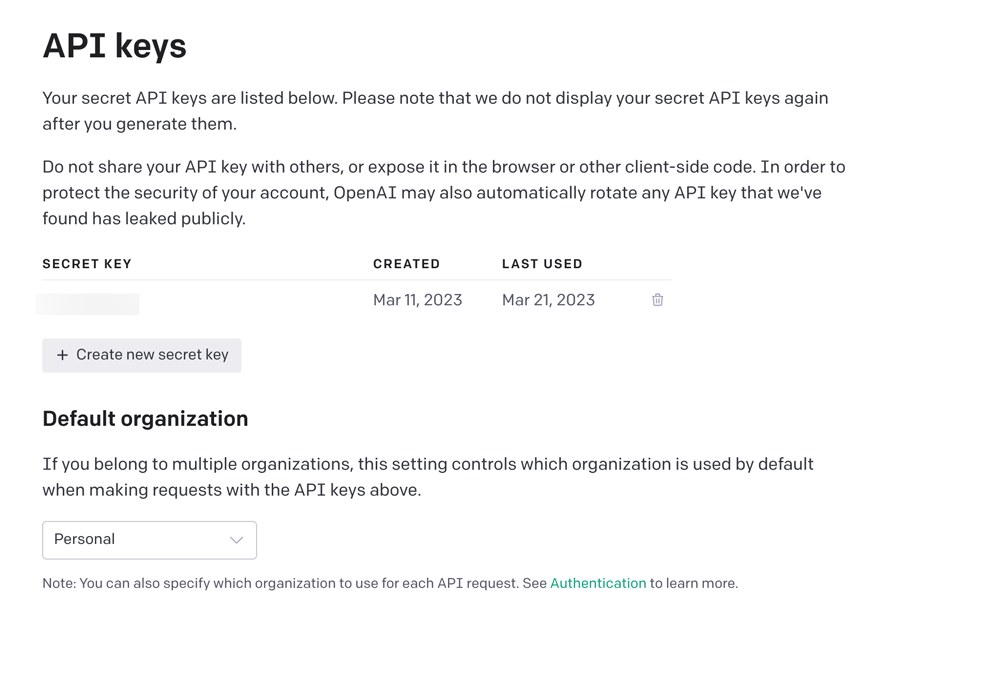This screenshot has width=1000, height=674.
Task: Click the CREATED column header
Action: (406, 264)
